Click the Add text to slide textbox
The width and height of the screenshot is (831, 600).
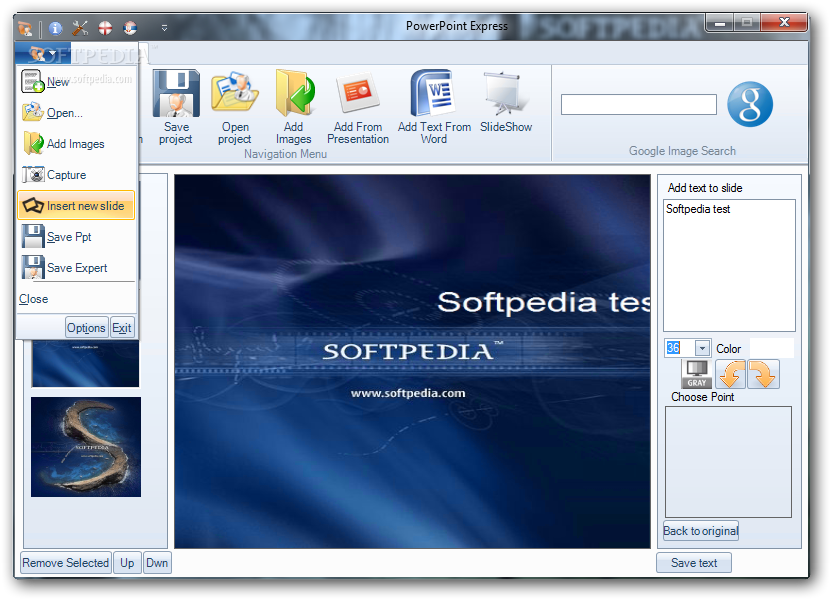pos(729,265)
